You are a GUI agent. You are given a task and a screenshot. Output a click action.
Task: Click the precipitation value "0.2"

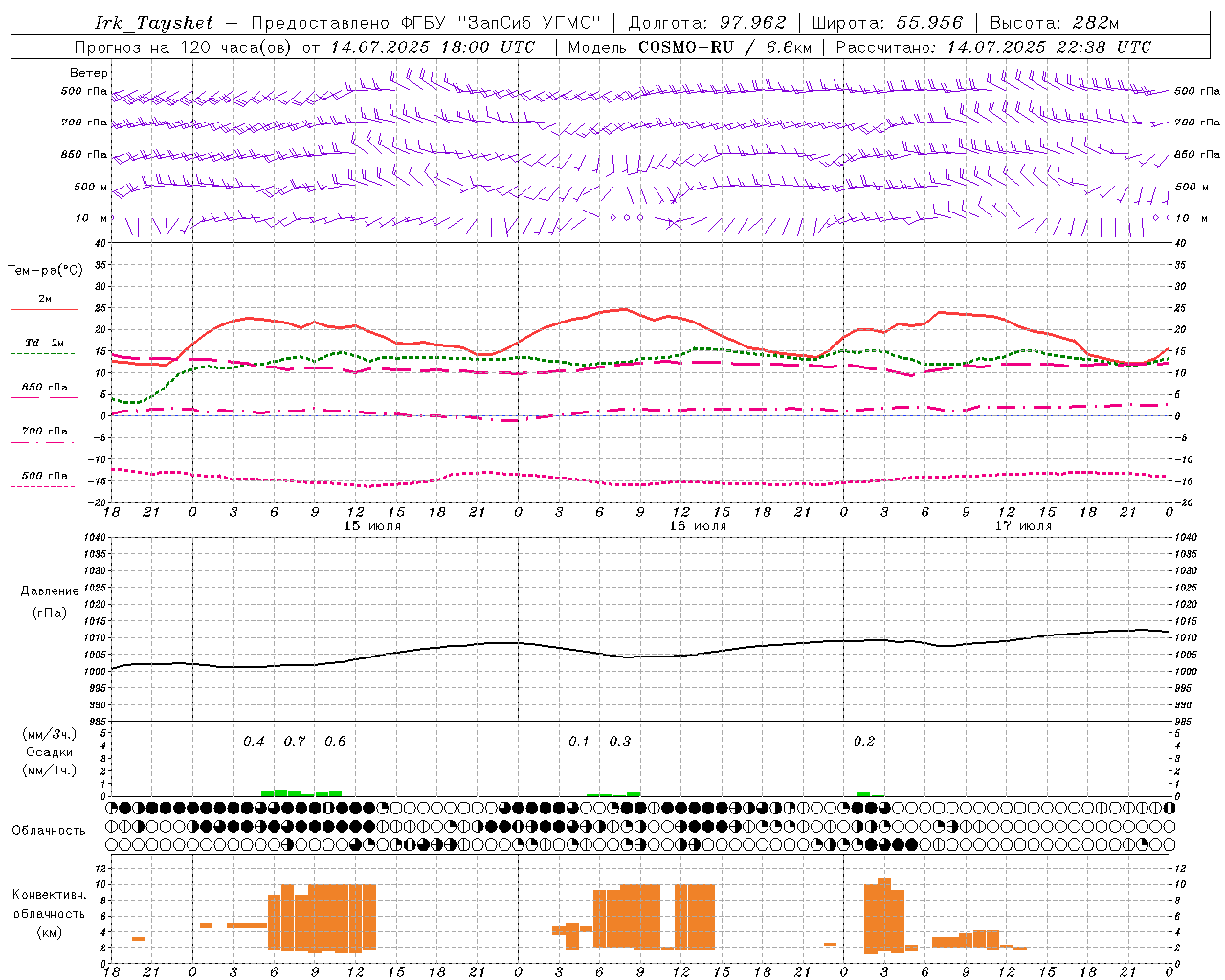tap(864, 741)
